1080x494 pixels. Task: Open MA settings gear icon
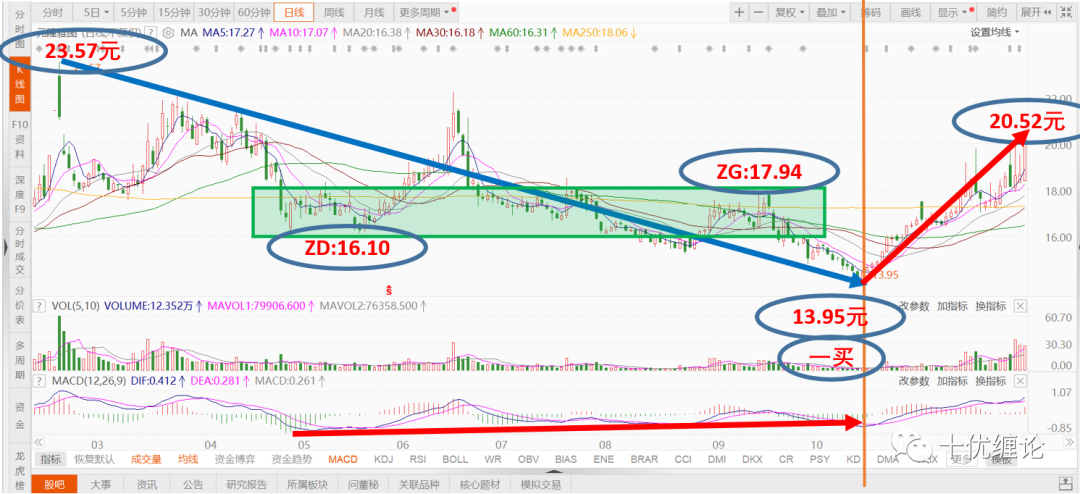168,32
